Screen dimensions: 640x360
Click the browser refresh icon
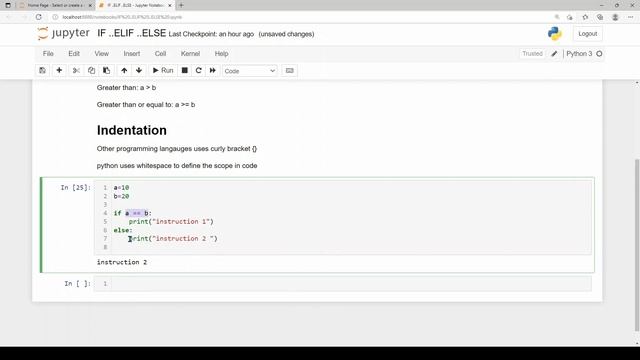coord(39,17)
